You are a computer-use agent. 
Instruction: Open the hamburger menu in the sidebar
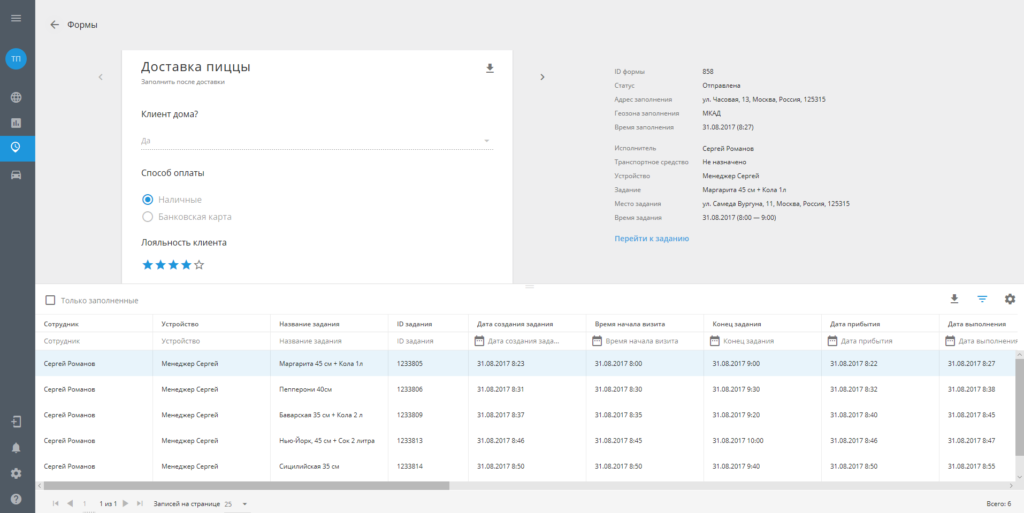point(16,18)
